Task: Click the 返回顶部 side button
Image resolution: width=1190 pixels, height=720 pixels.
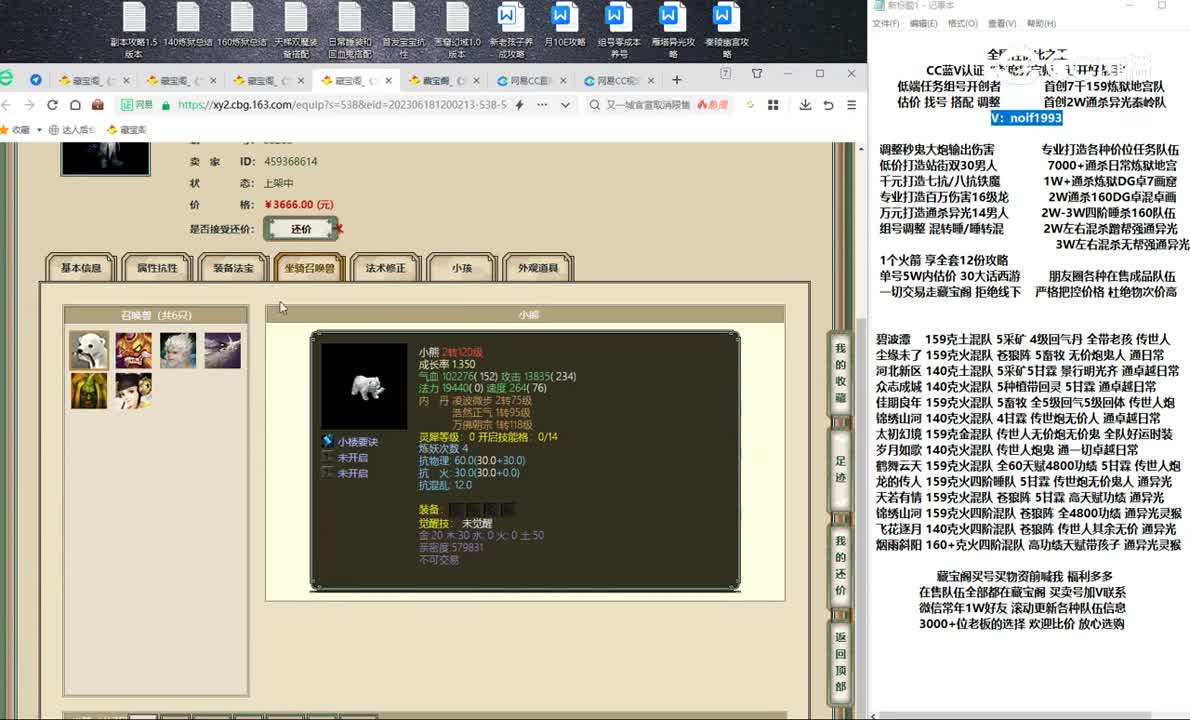Action: coord(840,661)
